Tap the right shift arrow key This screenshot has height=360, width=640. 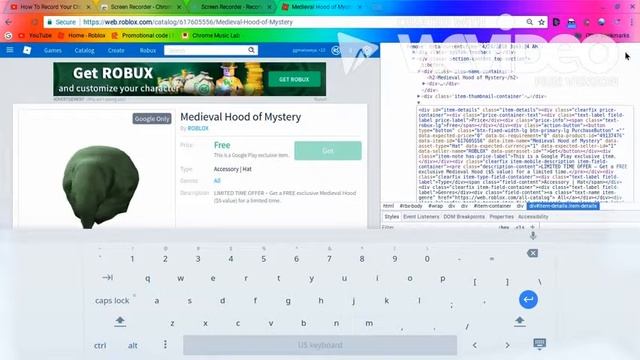520,321
